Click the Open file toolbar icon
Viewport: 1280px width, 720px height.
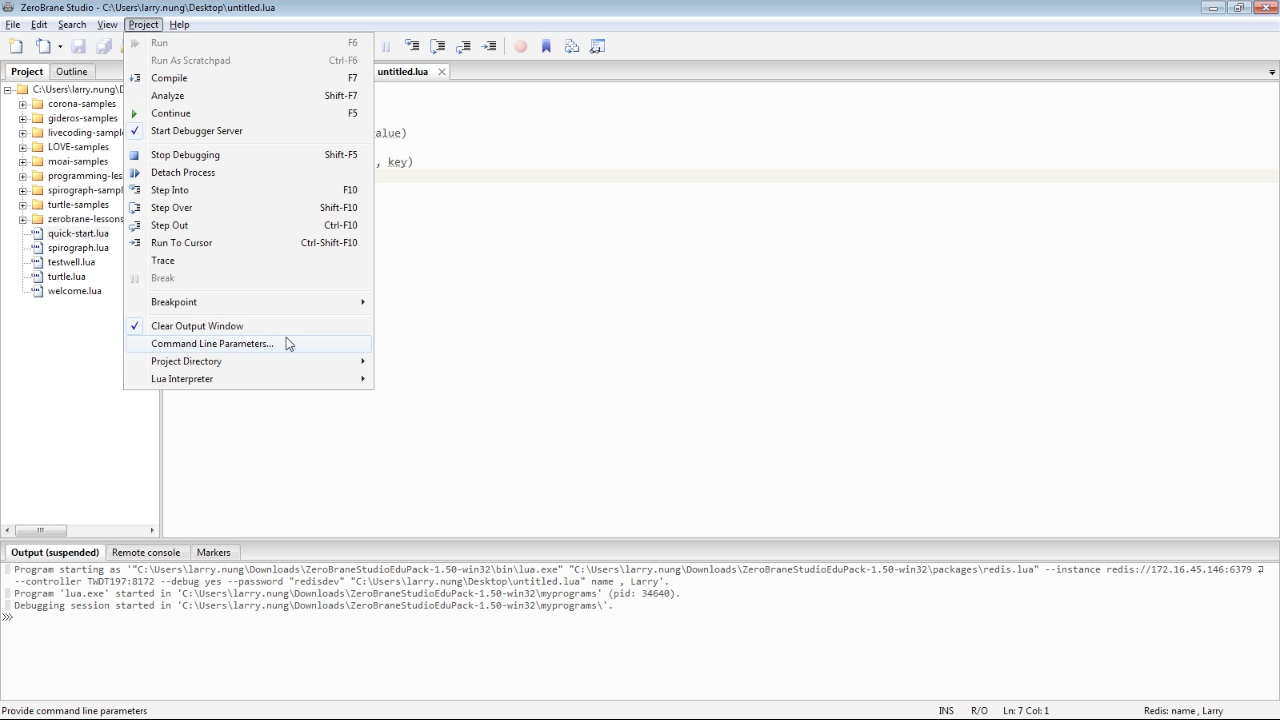pyautogui.click(x=43, y=46)
